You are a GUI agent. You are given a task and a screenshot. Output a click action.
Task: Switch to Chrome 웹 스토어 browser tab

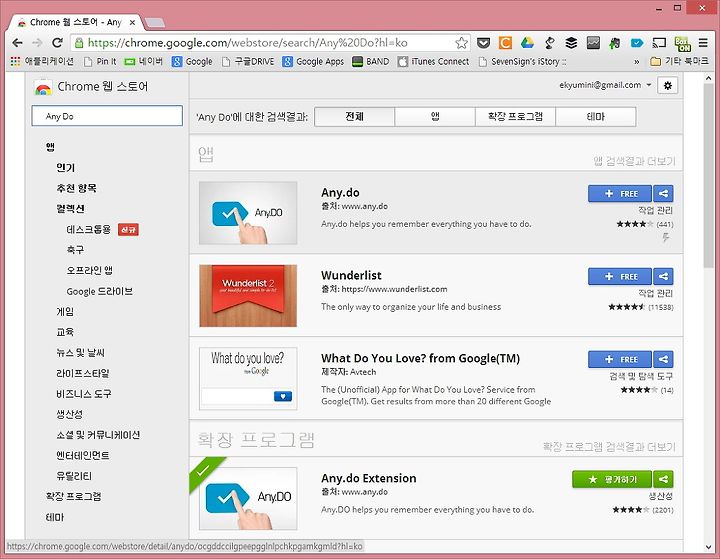76,22
